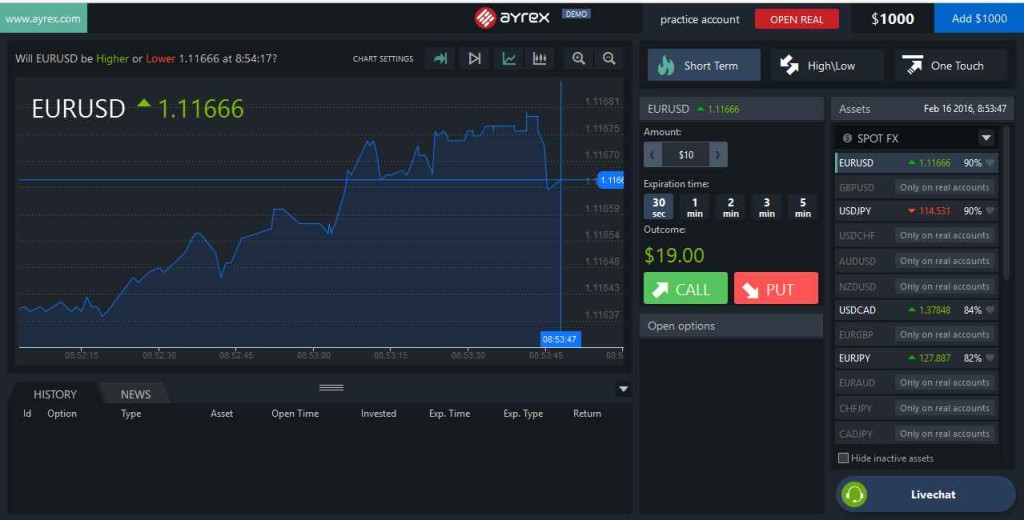Screen dimensions: 1024x520
Task: Favorite EURJPY with its heart icon
Action: (x=990, y=359)
